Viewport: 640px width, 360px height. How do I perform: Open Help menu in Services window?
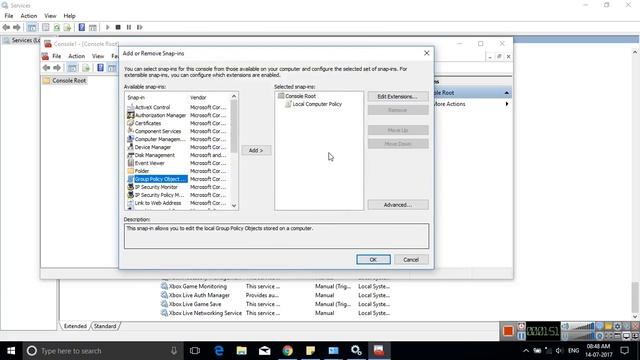tap(69, 16)
